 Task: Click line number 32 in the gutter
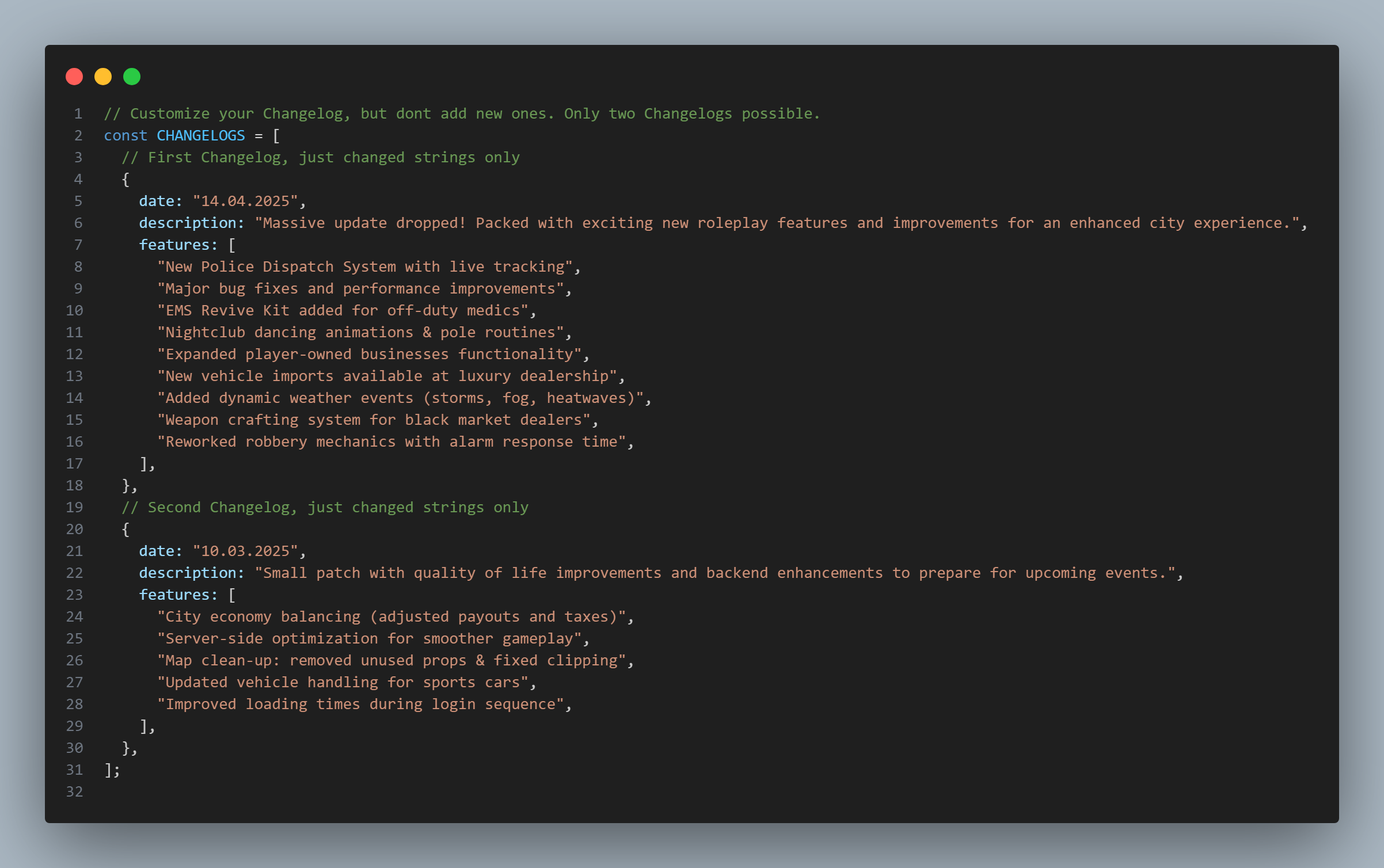pyautogui.click(x=74, y=791)
